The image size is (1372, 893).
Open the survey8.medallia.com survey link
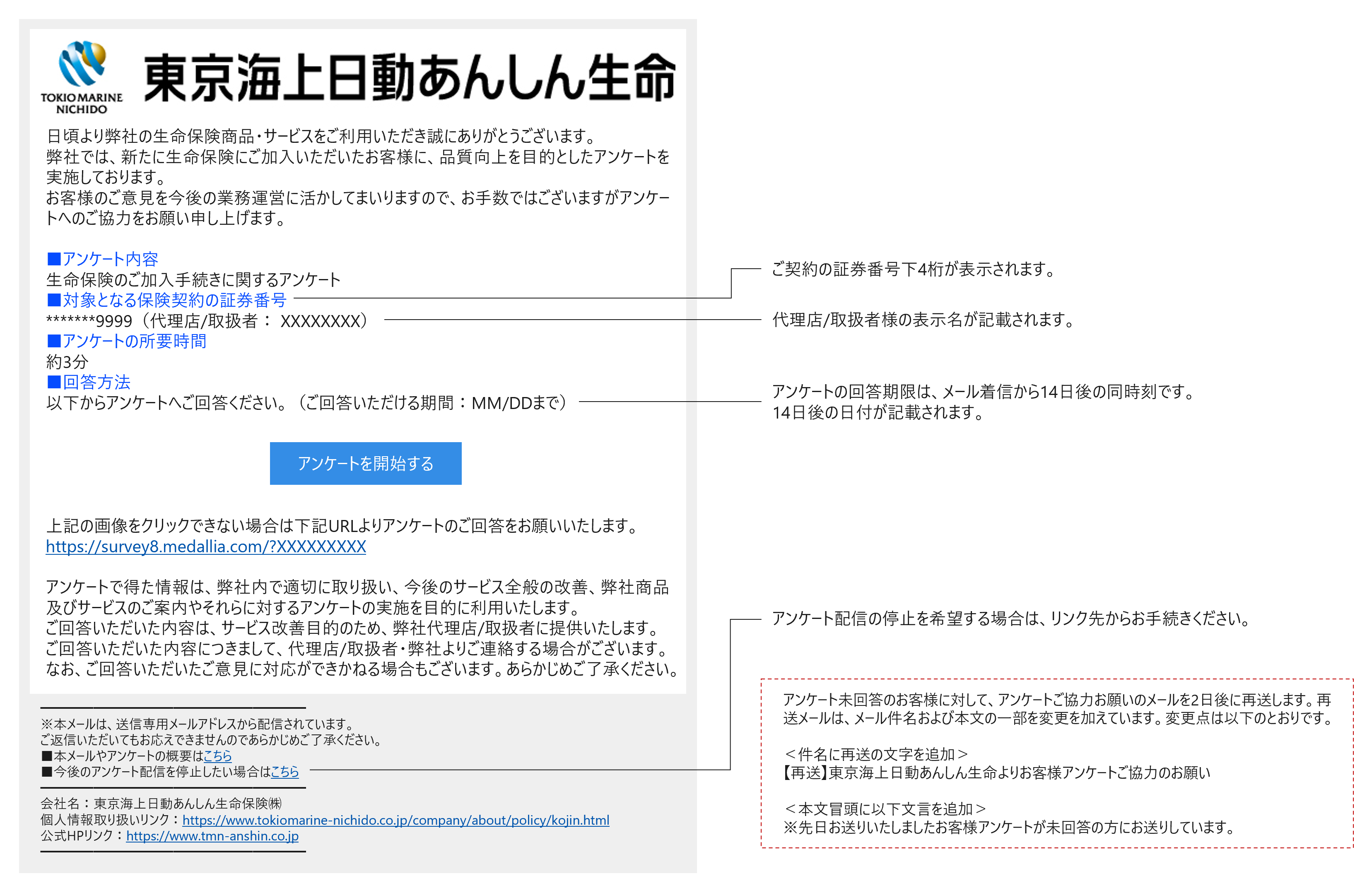pyautogui.click(x=206, y=546)
